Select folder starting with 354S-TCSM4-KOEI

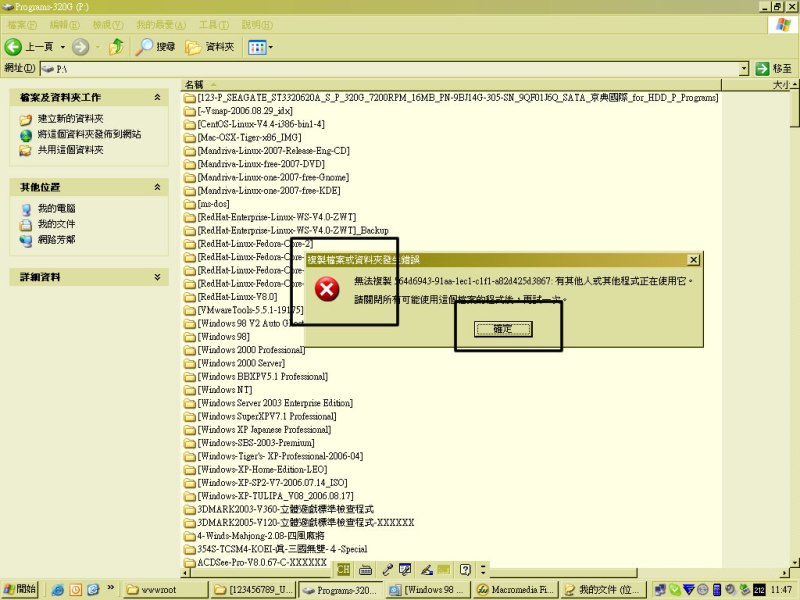tap(283, 549)
